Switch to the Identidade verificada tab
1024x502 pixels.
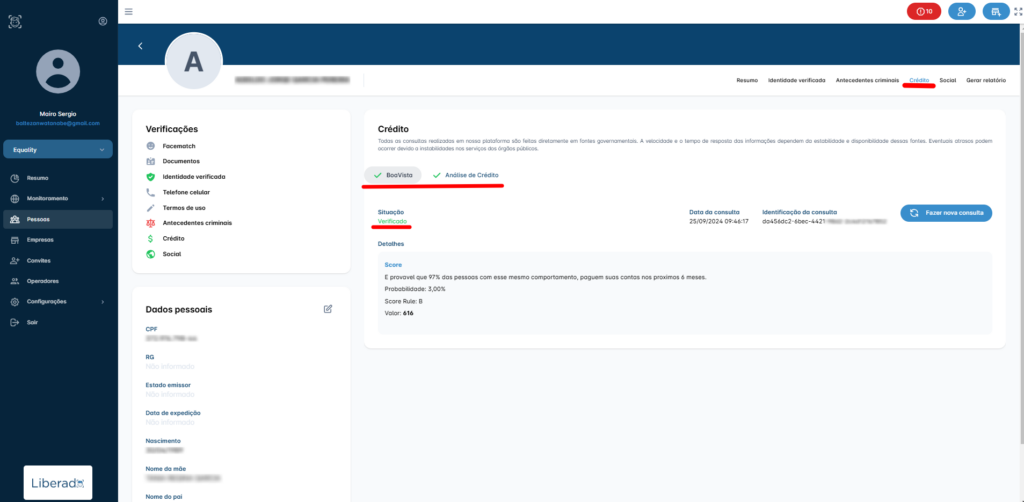[797, 80]
